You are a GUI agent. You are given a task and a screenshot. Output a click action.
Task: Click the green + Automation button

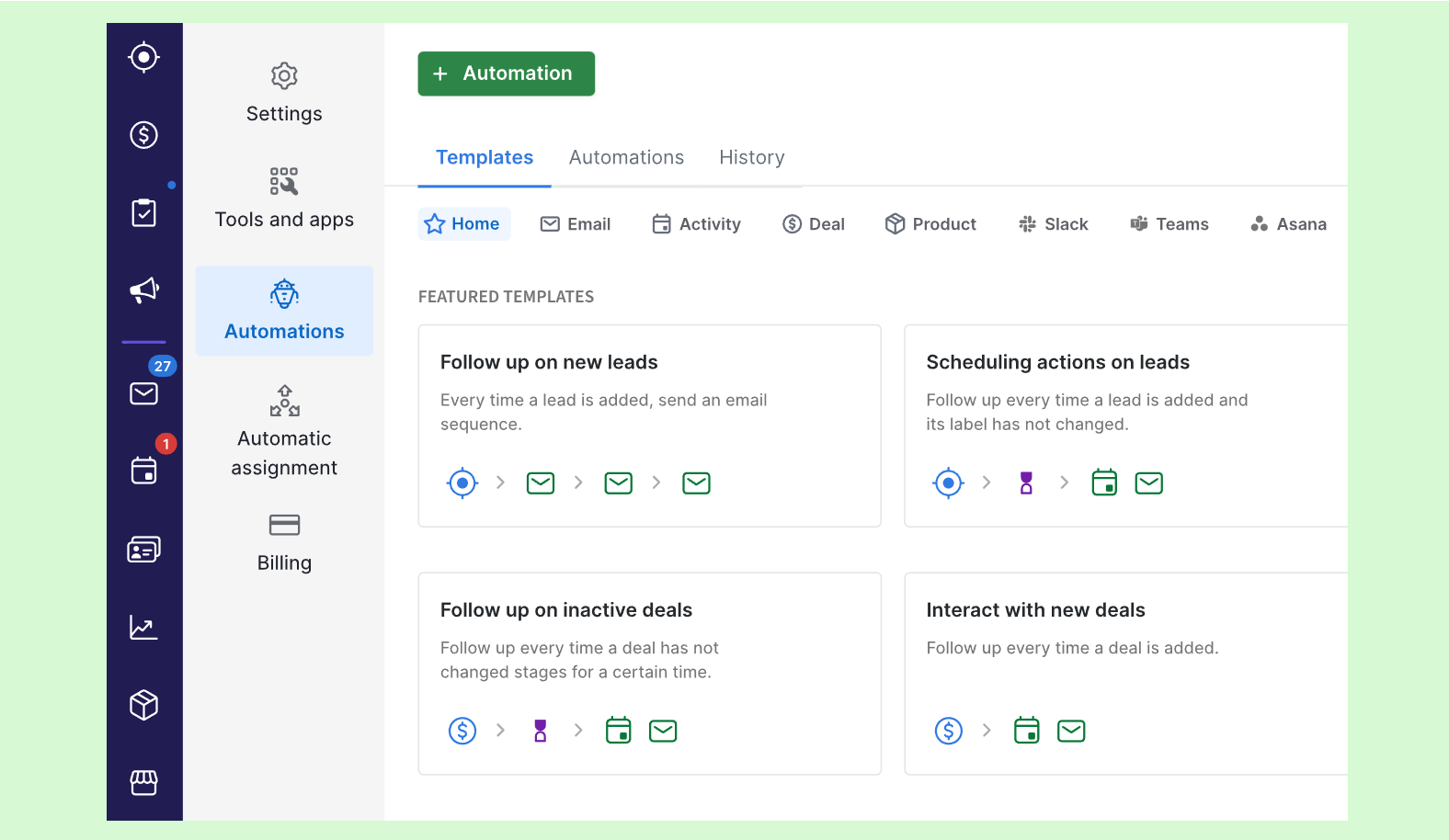506,74
